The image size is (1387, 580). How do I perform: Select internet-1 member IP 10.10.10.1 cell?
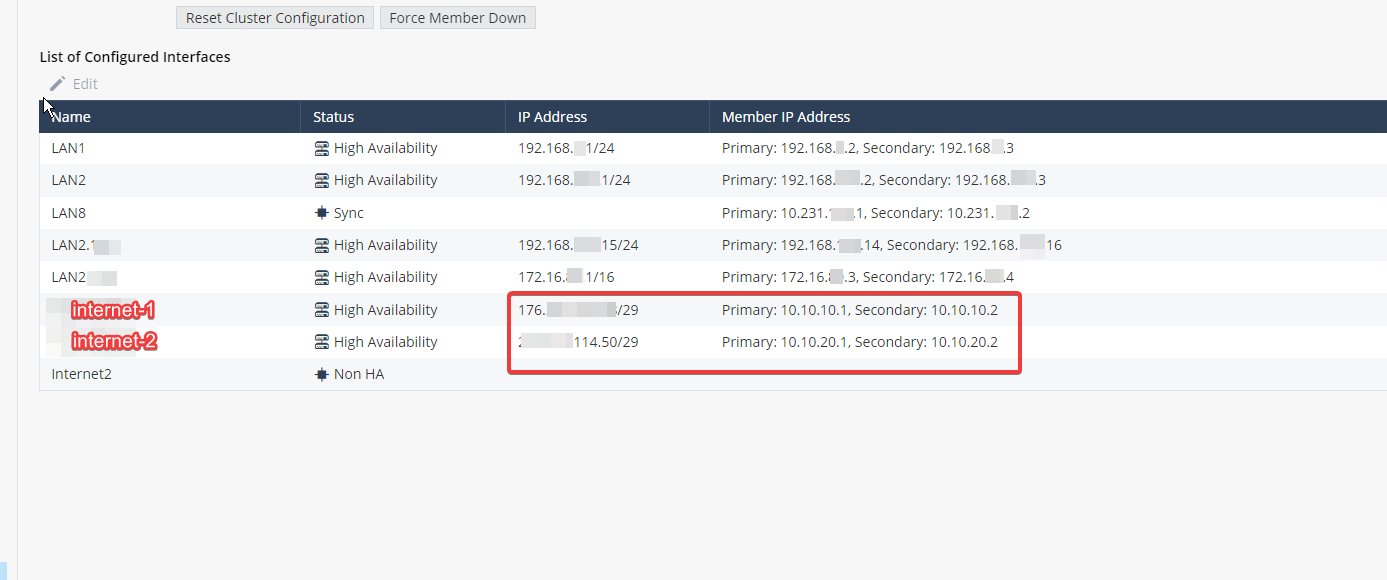860,310
